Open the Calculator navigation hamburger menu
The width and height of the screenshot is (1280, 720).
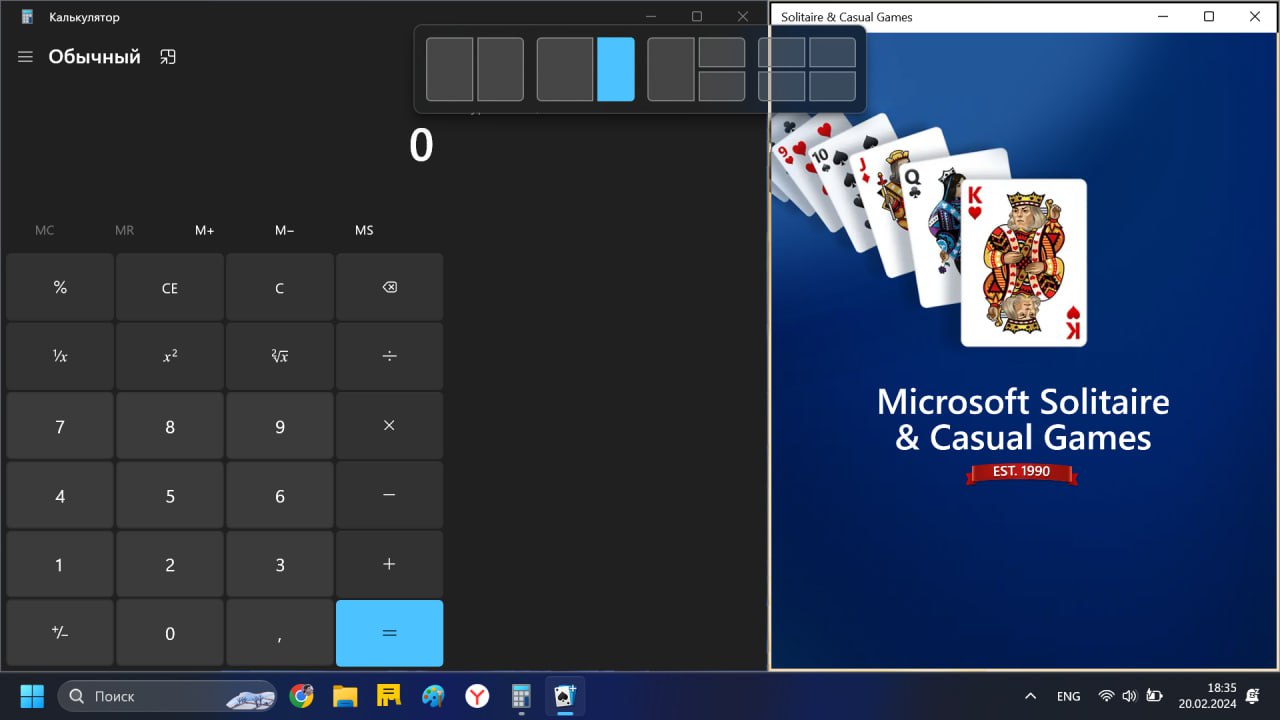25,57
